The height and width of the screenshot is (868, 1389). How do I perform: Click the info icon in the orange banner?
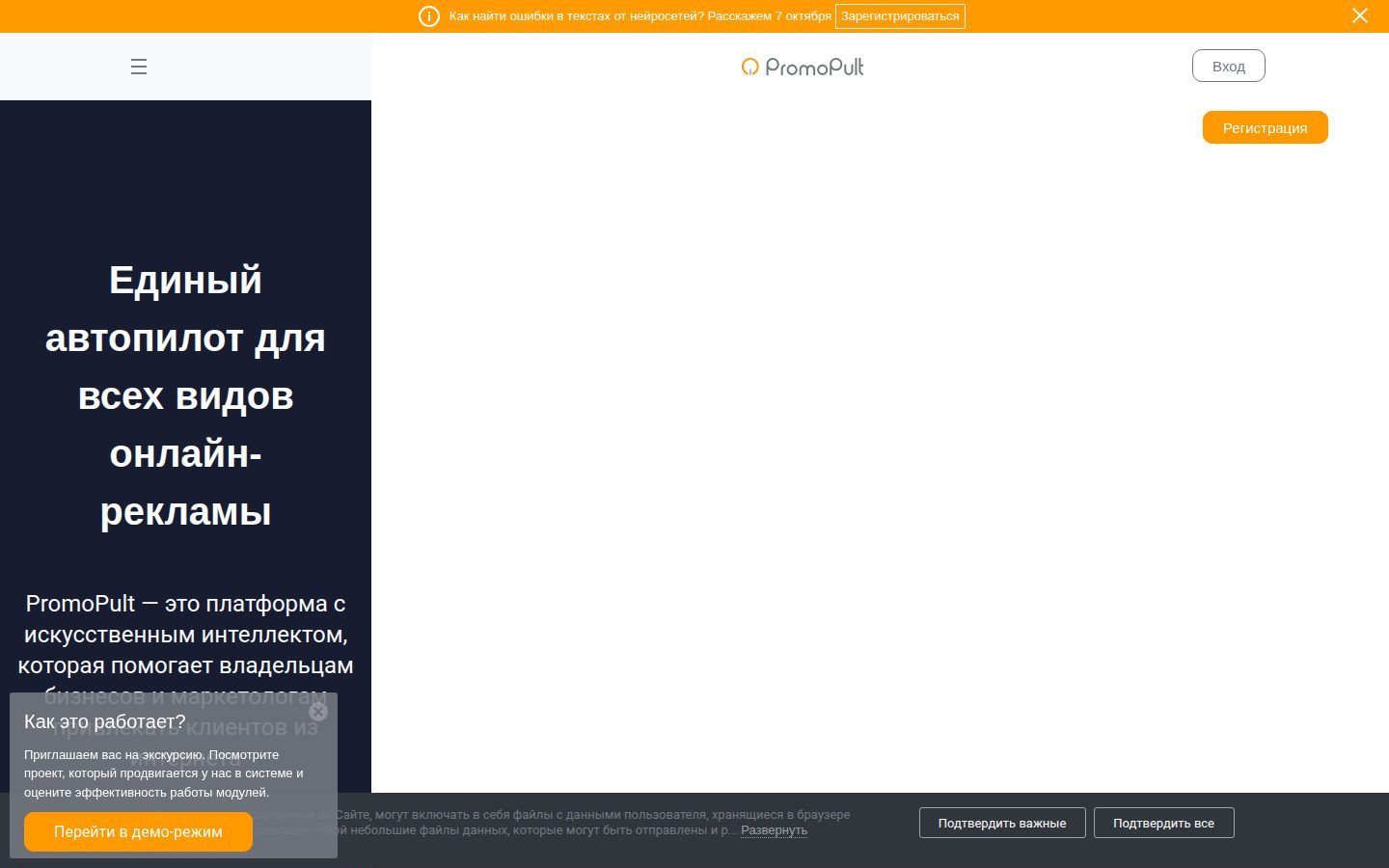point(429,16)
